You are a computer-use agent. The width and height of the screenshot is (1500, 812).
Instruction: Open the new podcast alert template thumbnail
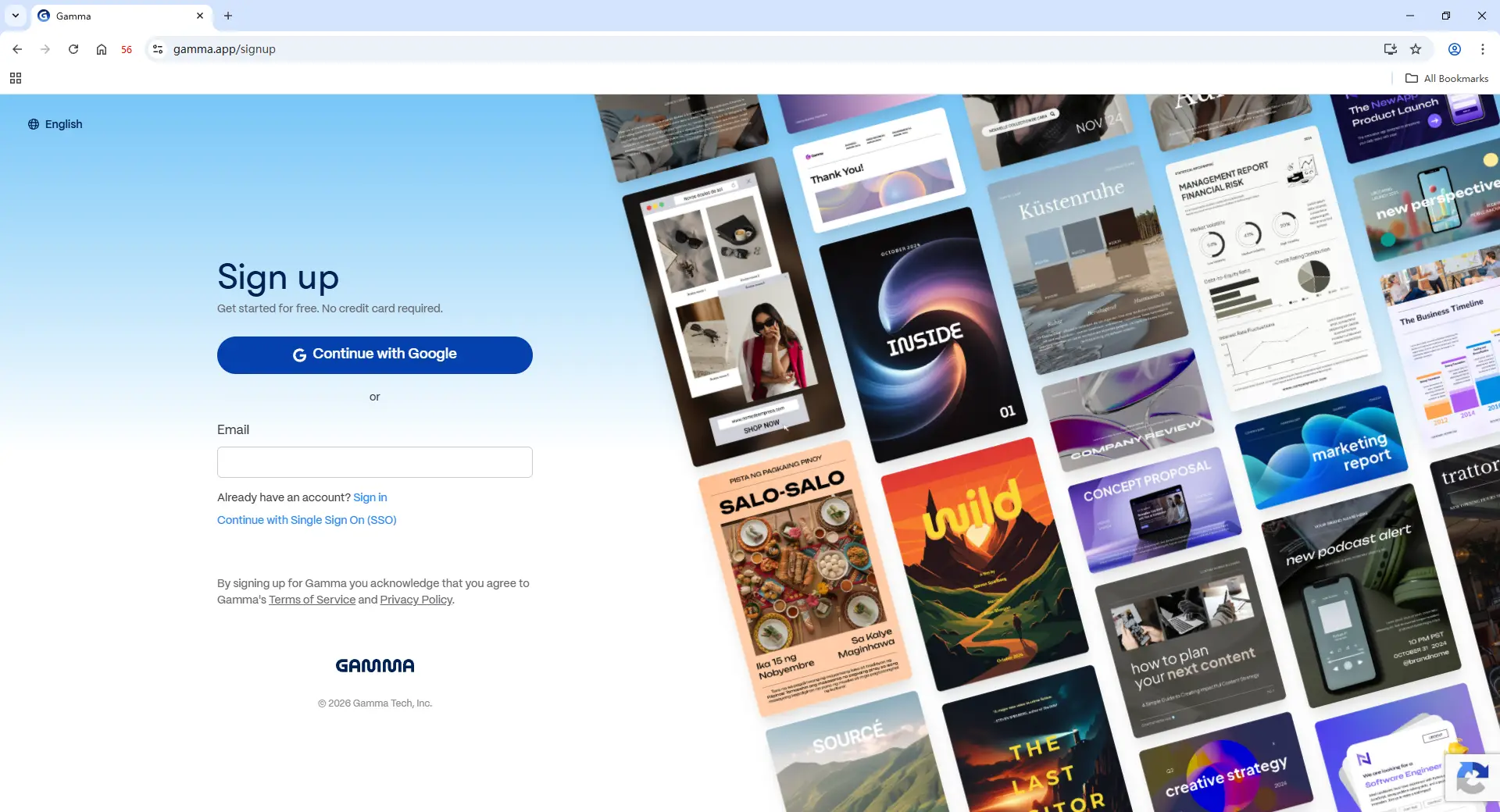pyautogui.click(x=1360, y=597)
